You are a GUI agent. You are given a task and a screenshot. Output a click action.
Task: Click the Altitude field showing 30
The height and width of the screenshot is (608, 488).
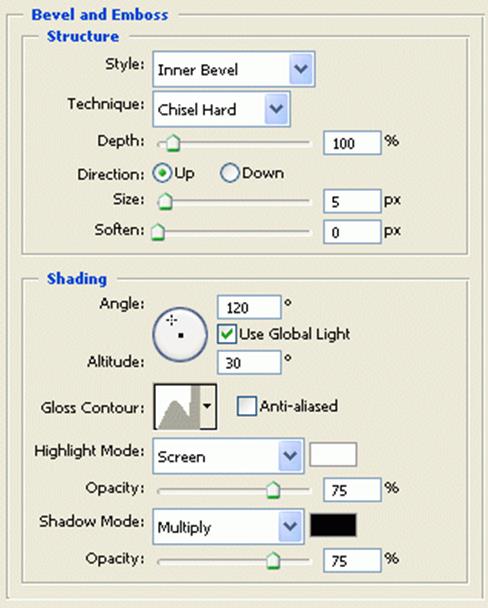click(249, 363)
